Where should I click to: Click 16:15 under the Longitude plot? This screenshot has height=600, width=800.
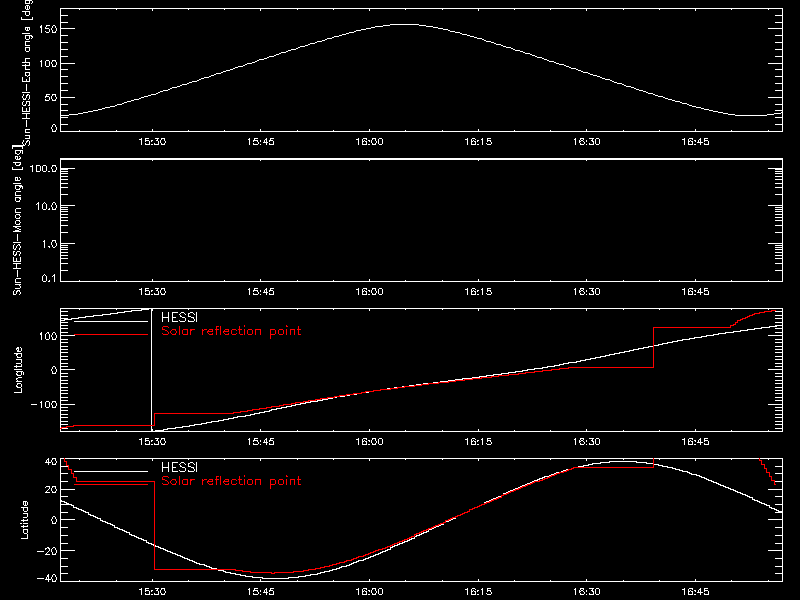478,442
